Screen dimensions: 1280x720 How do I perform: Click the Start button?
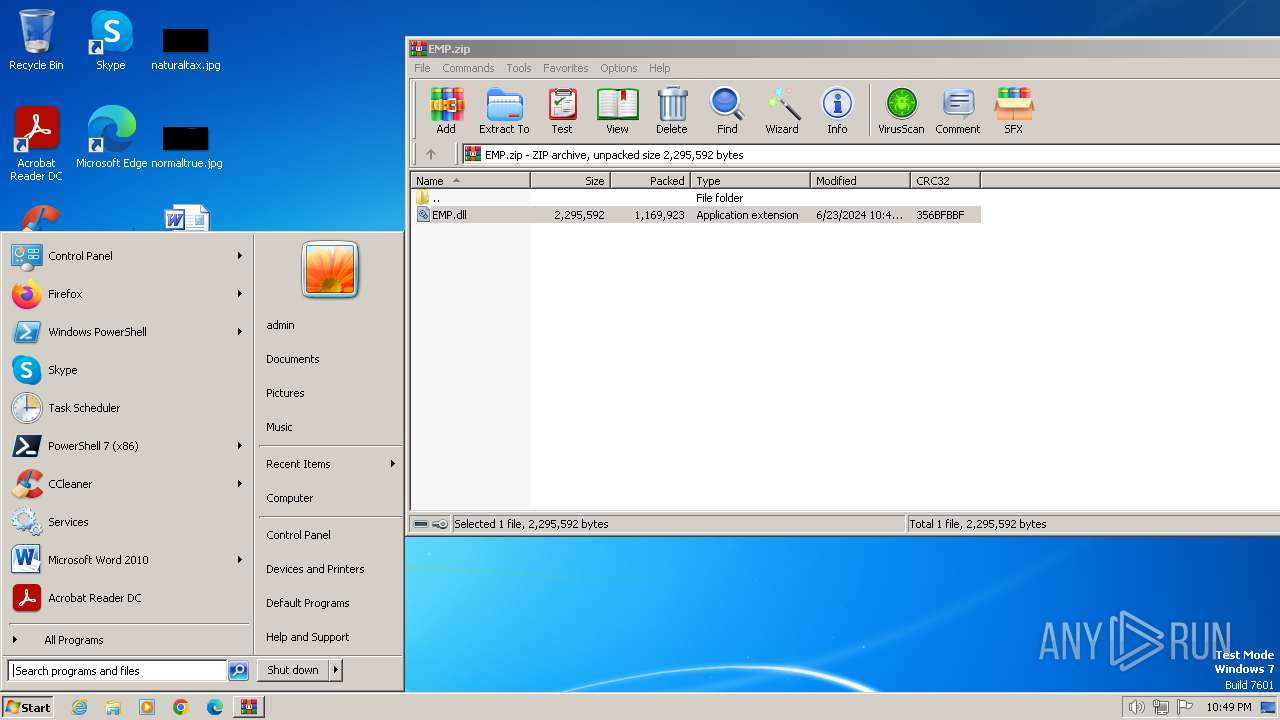pos(28,707)
